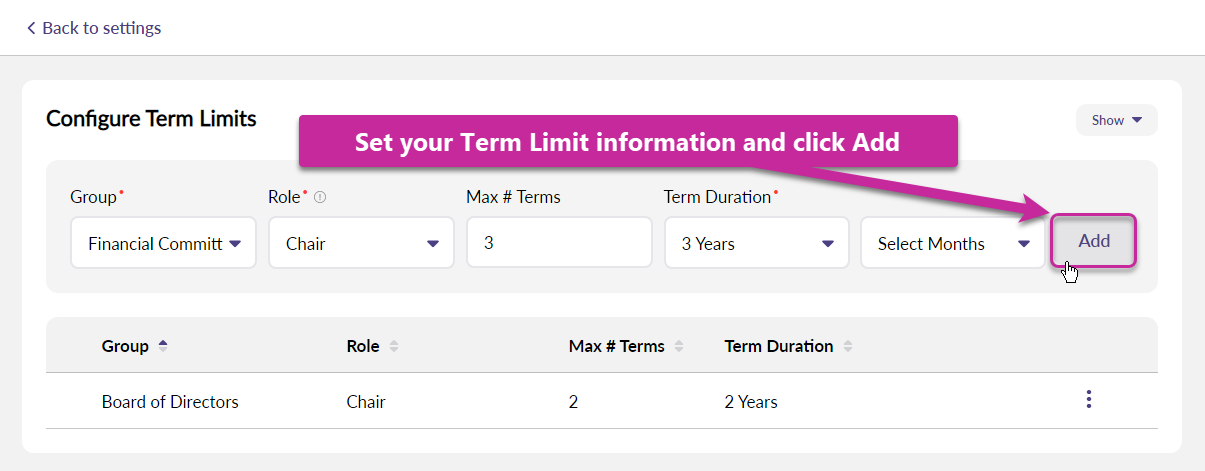Click the Role column header label

click(363, 346)
